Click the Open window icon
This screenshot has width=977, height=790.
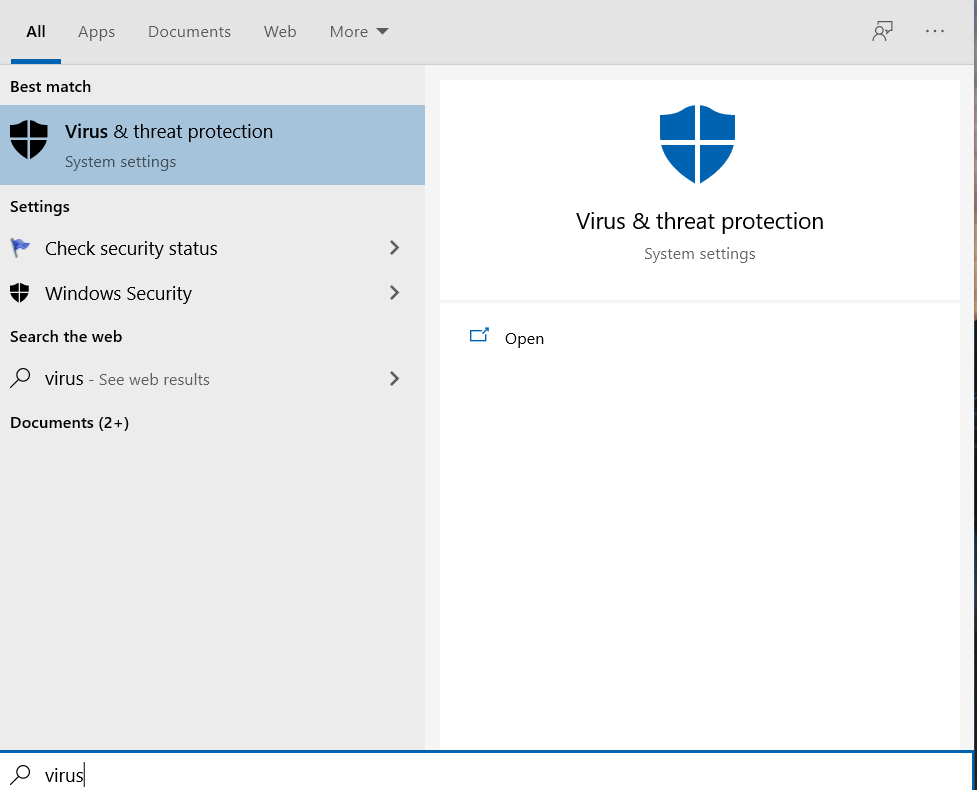(x=479, y=335)
